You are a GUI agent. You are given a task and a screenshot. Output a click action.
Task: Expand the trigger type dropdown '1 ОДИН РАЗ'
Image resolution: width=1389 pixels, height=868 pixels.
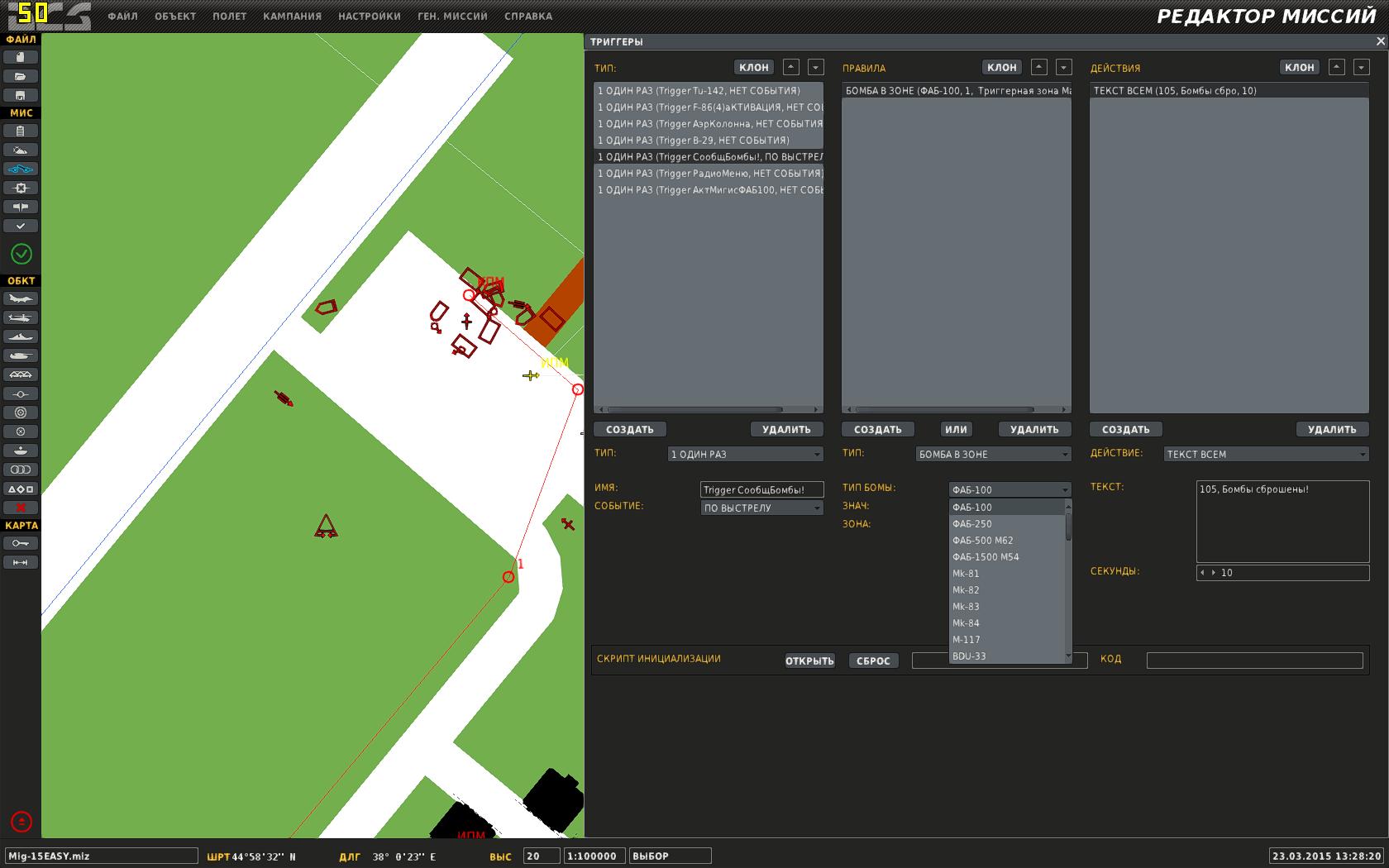click(746, 454)
